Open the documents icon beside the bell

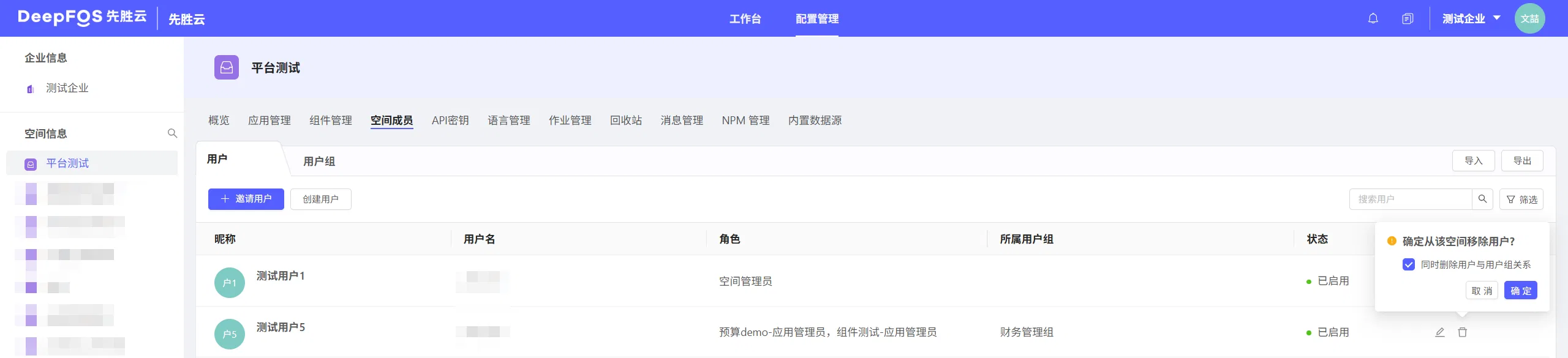point(1408,18)
